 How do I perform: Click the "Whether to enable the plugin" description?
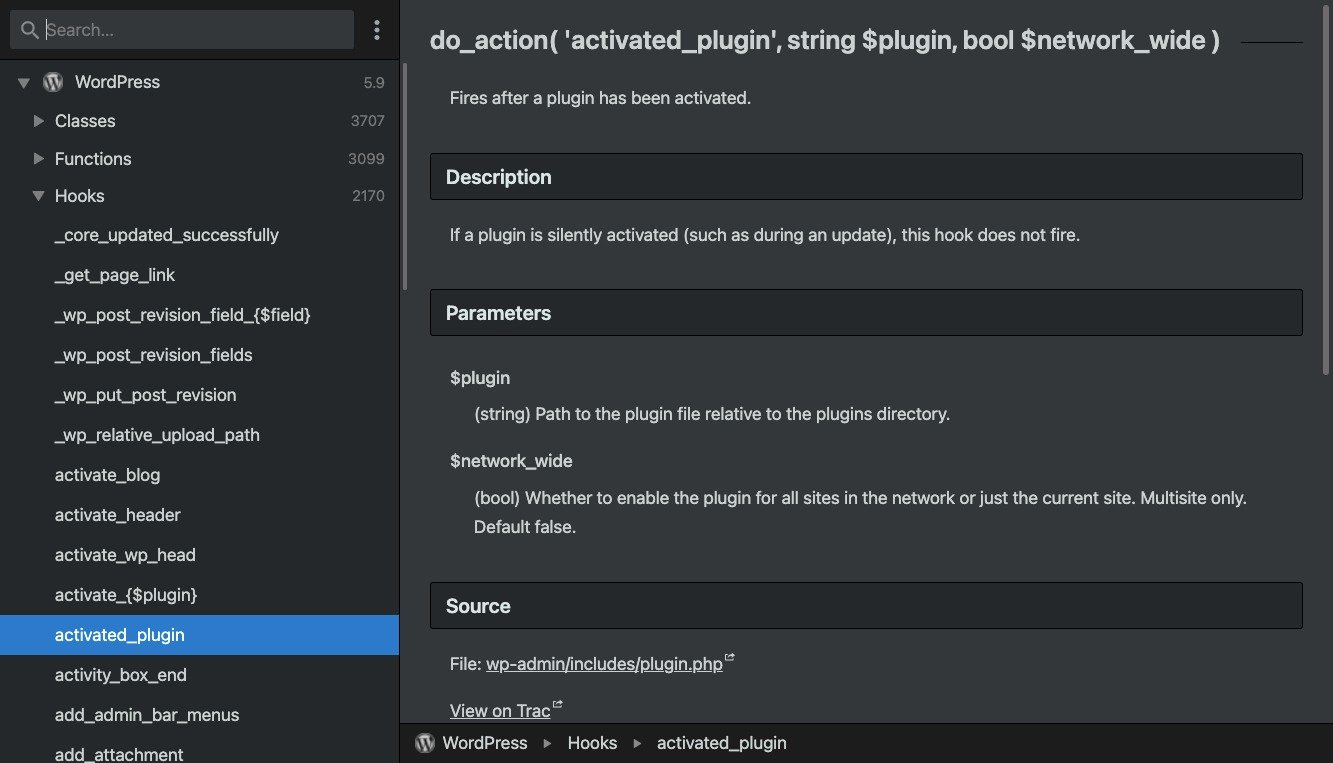click(x=860, y=512)
